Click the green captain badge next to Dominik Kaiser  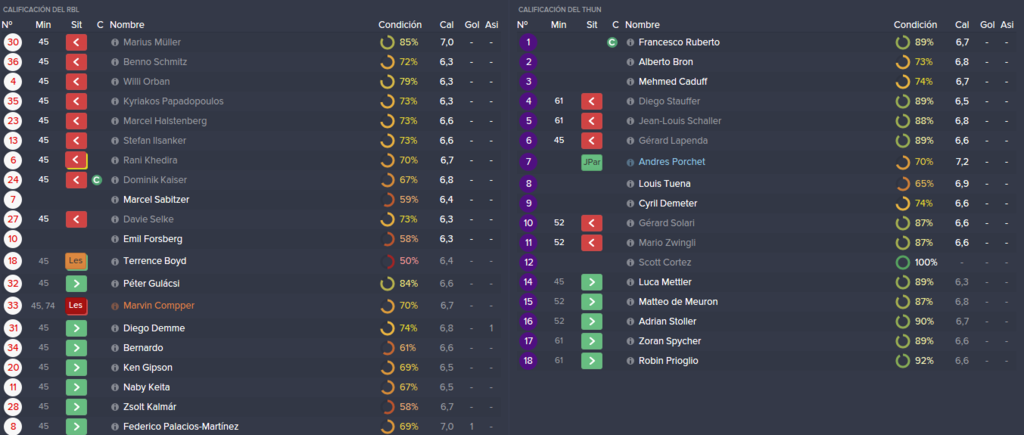[x=97, y=180]
